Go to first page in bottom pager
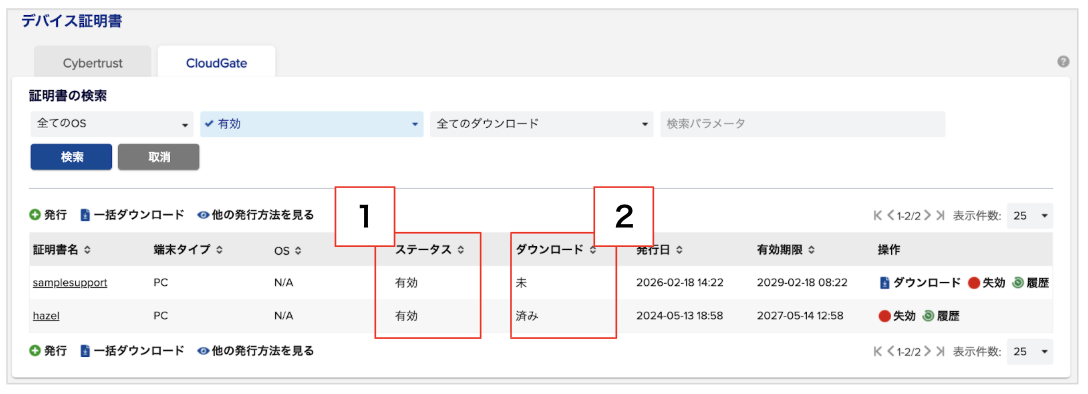This screenshot has height=394, width=1088. [x=878, y=352]
